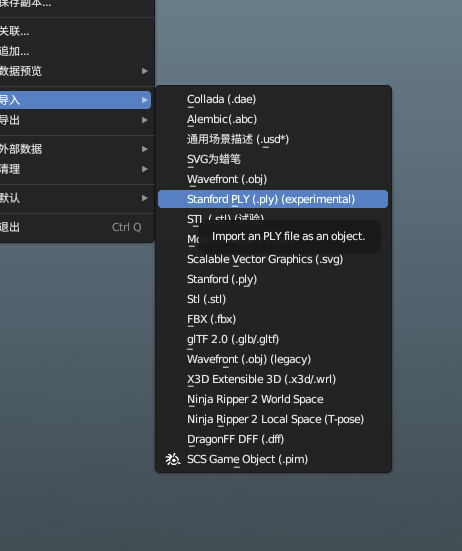
Task: Choose the 追加... menu entry
Action: (75, 51)
